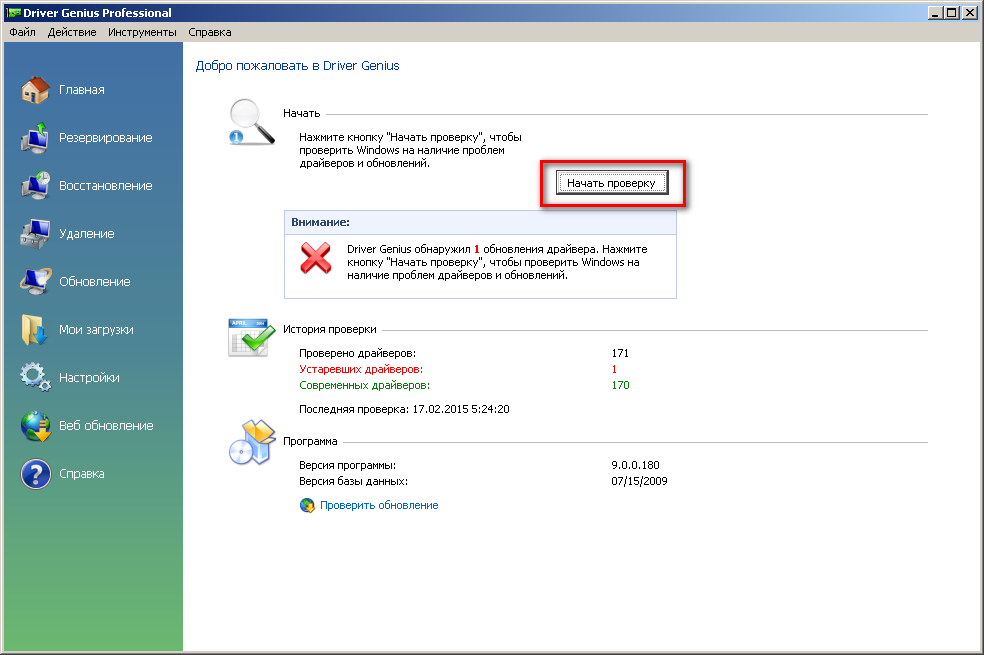Start scan with Начать проверку button
The width and height of the screenshot is (984, 655).
612,183
